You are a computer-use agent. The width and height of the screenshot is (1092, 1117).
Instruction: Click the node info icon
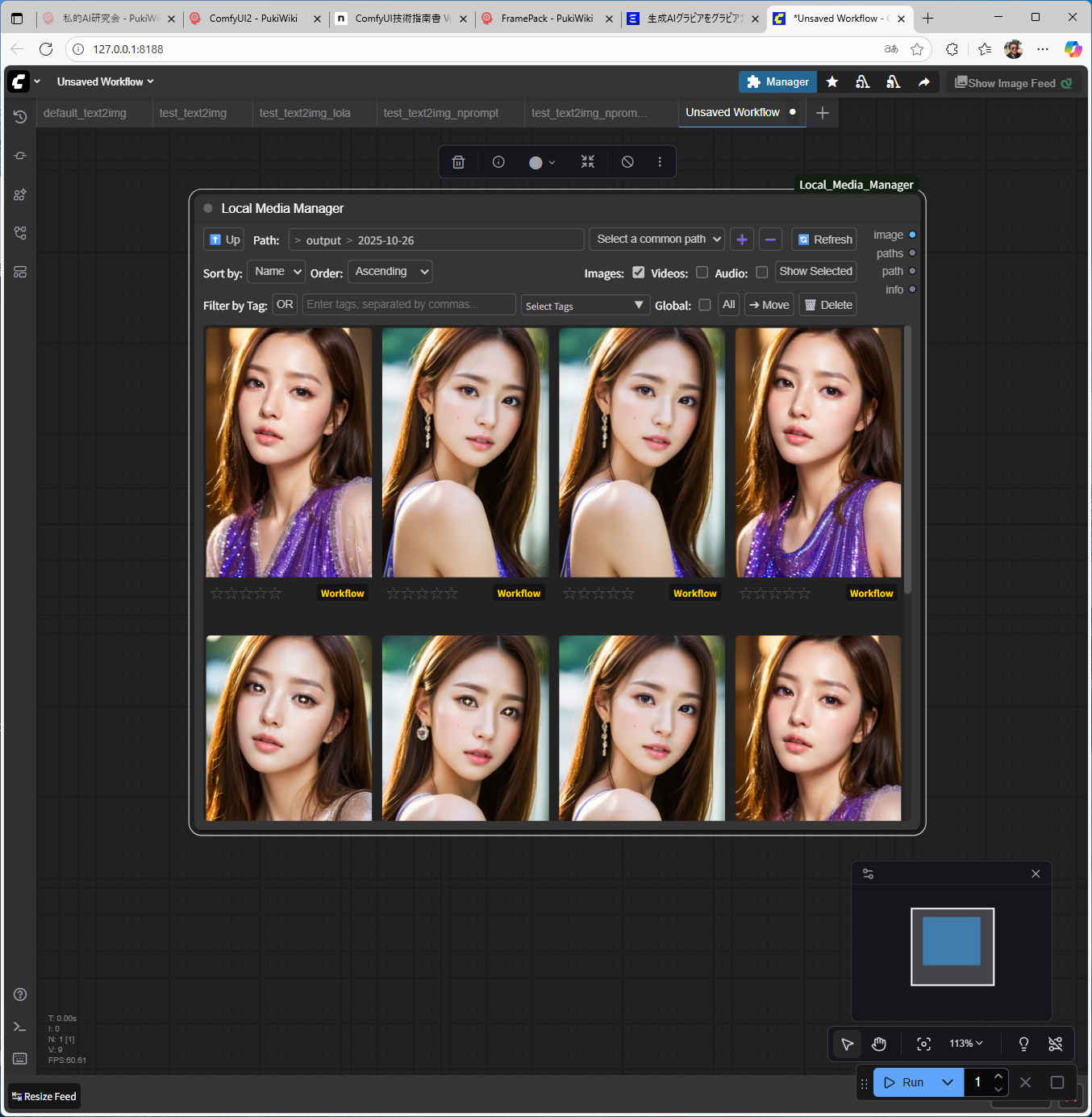(498, 162)
